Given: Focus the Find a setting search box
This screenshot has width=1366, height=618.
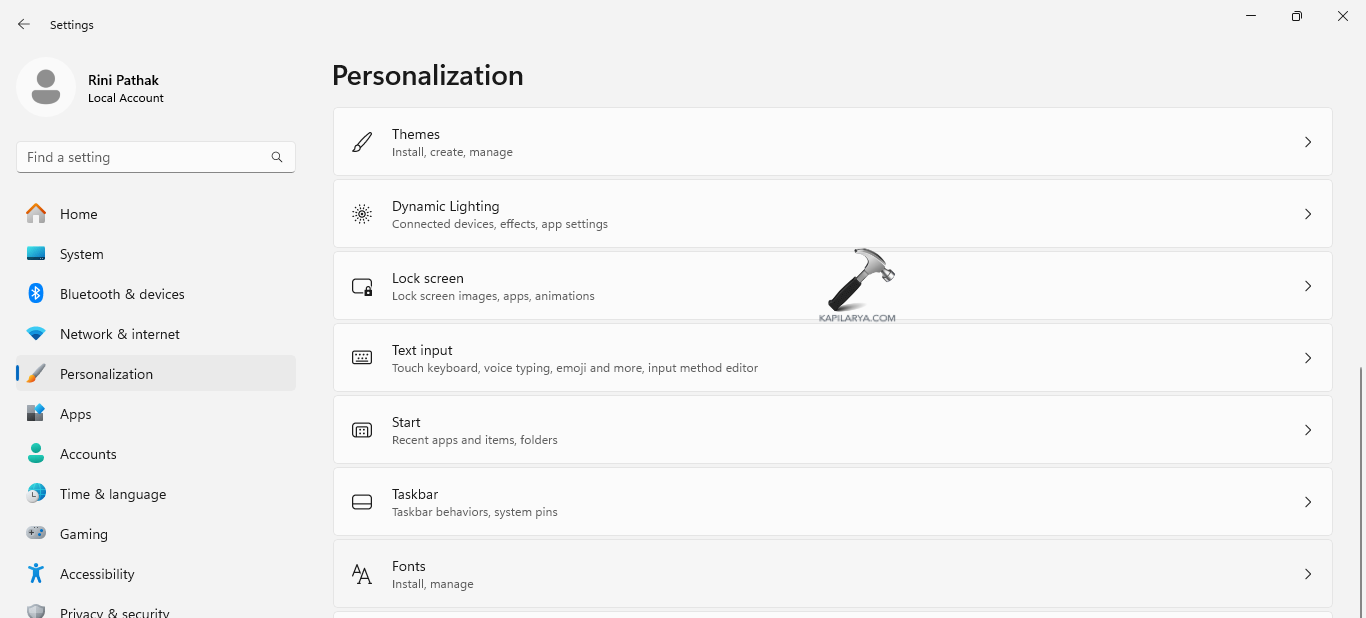Looking at the screenshot, I should [145, 157].
